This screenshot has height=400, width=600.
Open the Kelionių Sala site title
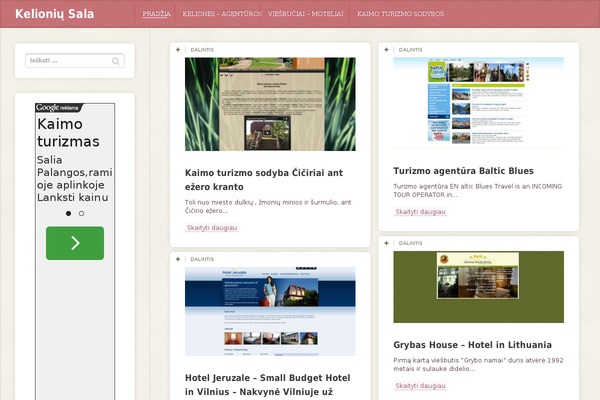tap(54, 14)
